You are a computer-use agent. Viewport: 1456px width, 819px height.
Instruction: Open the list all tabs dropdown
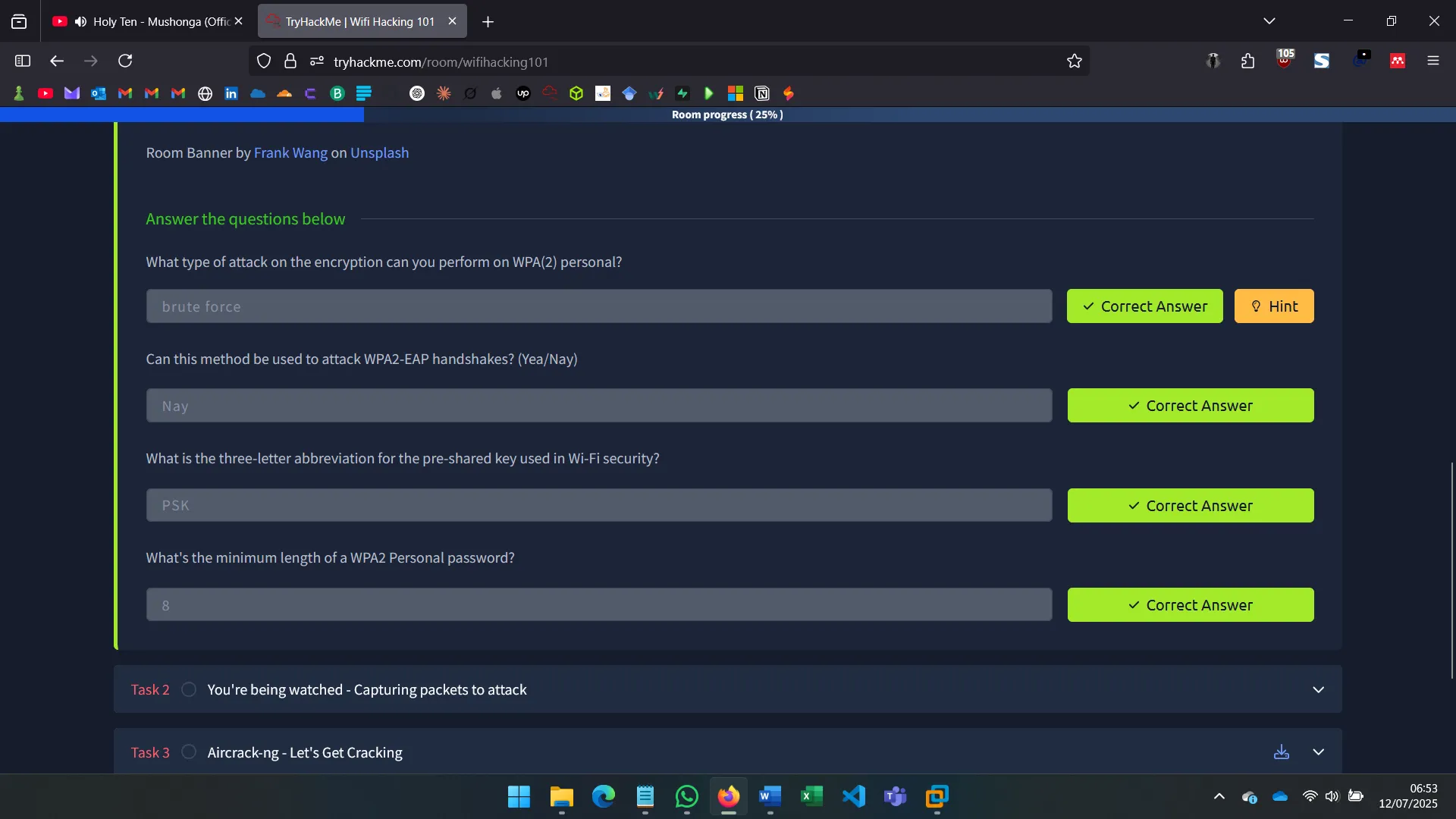click(x=1269, y=21)
